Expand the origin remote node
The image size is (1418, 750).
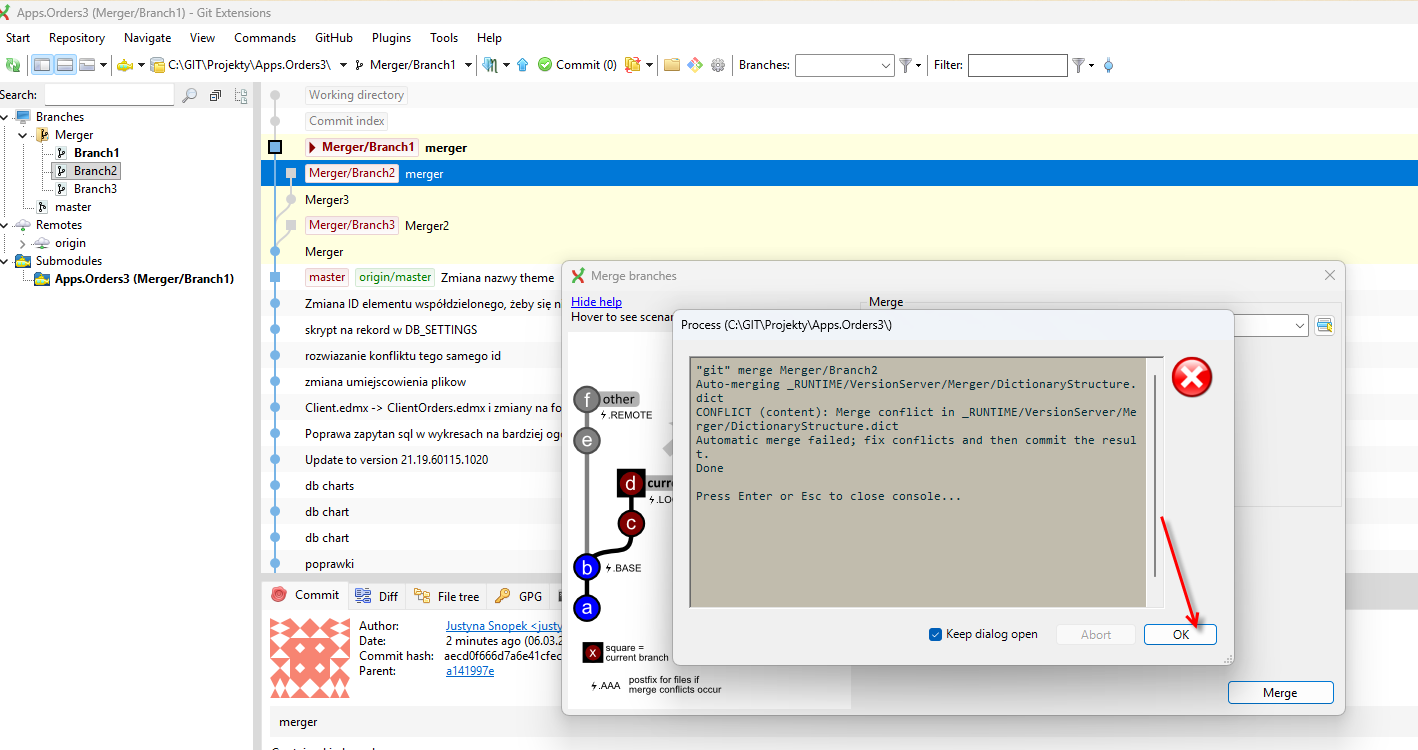(x=23, y=243)
